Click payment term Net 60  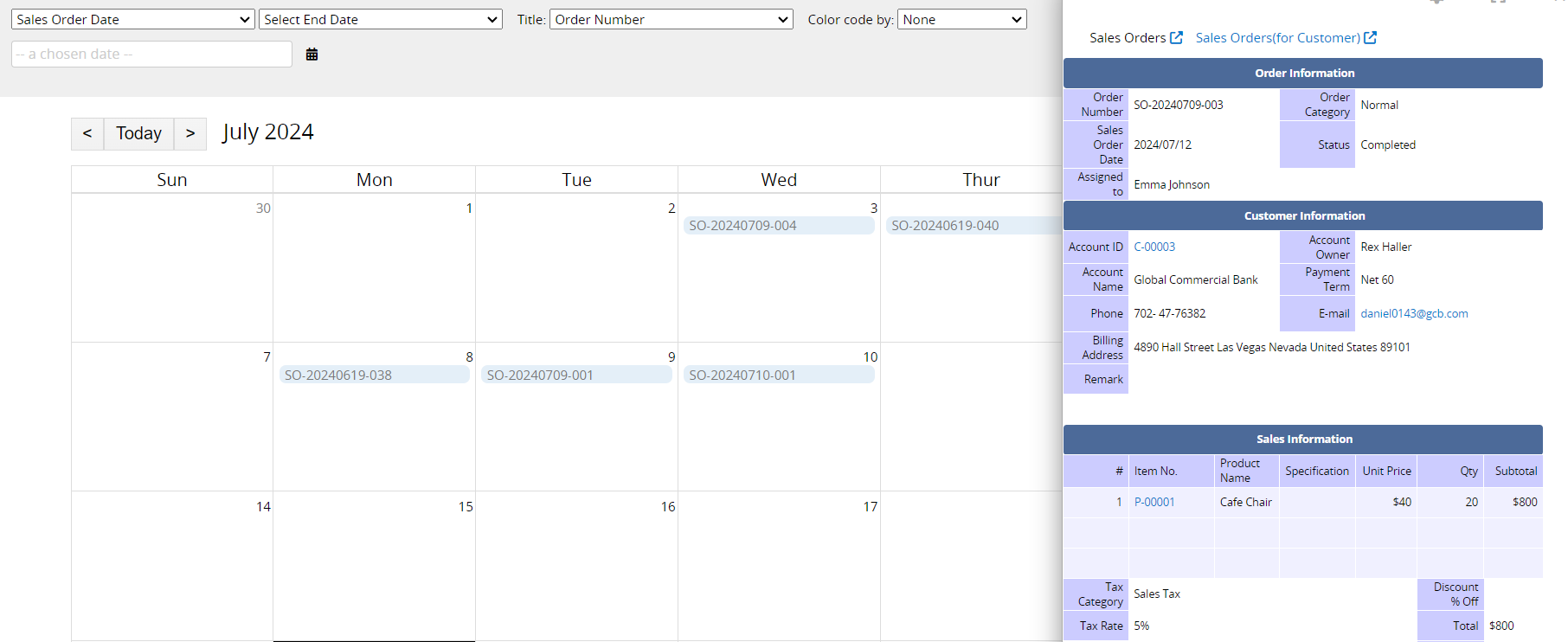pos(1377,279)
